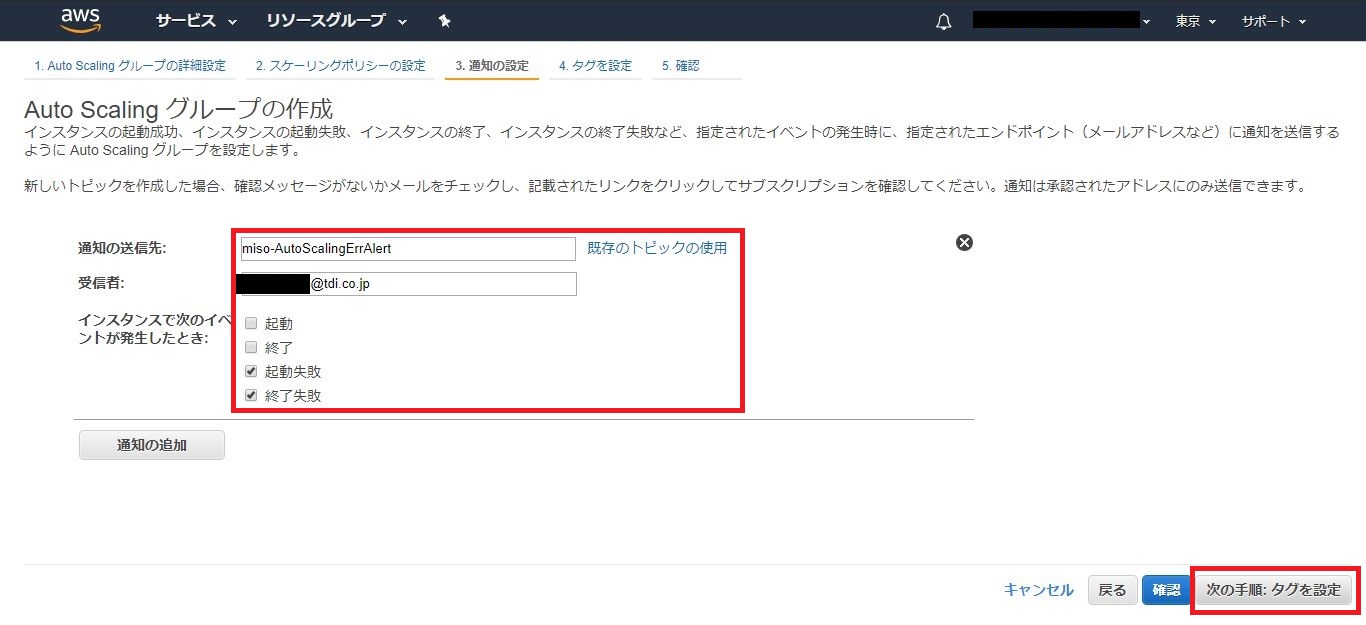Jump to step 4 タグを設定 tab

tap(595, 66)
